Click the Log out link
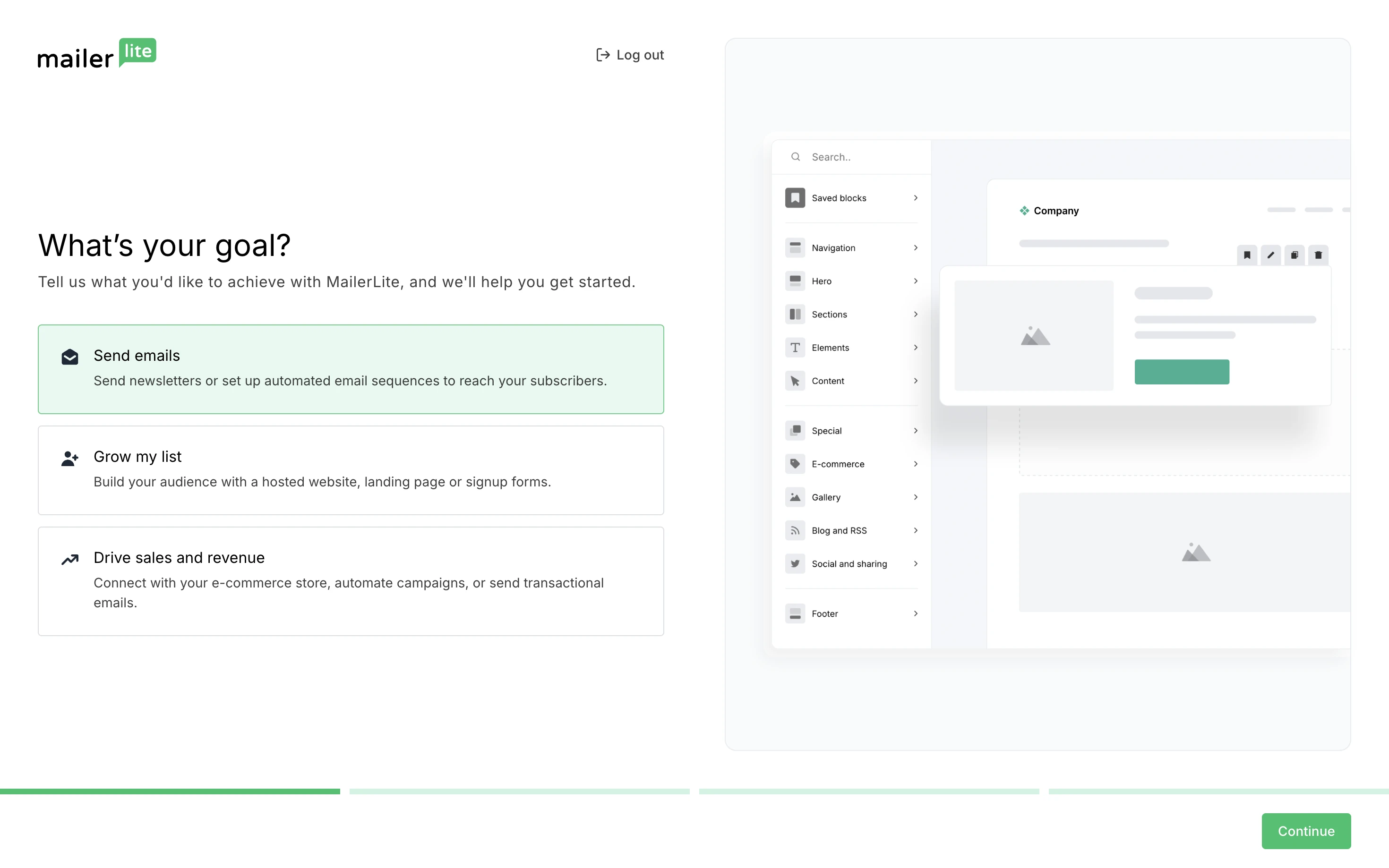The width and height of the screenshot is (1389, 868). click(630, 54)
